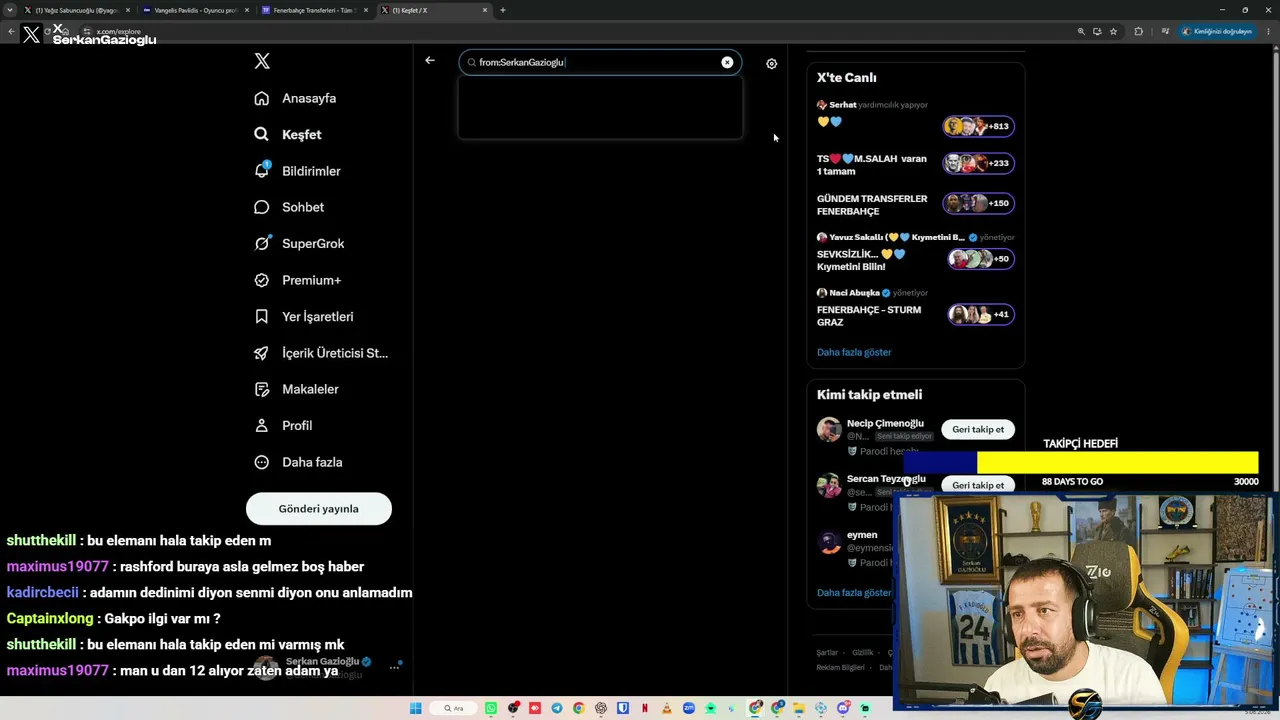Open Zoom from the taskbar
1280x720 pixels.
click(689, 708)
